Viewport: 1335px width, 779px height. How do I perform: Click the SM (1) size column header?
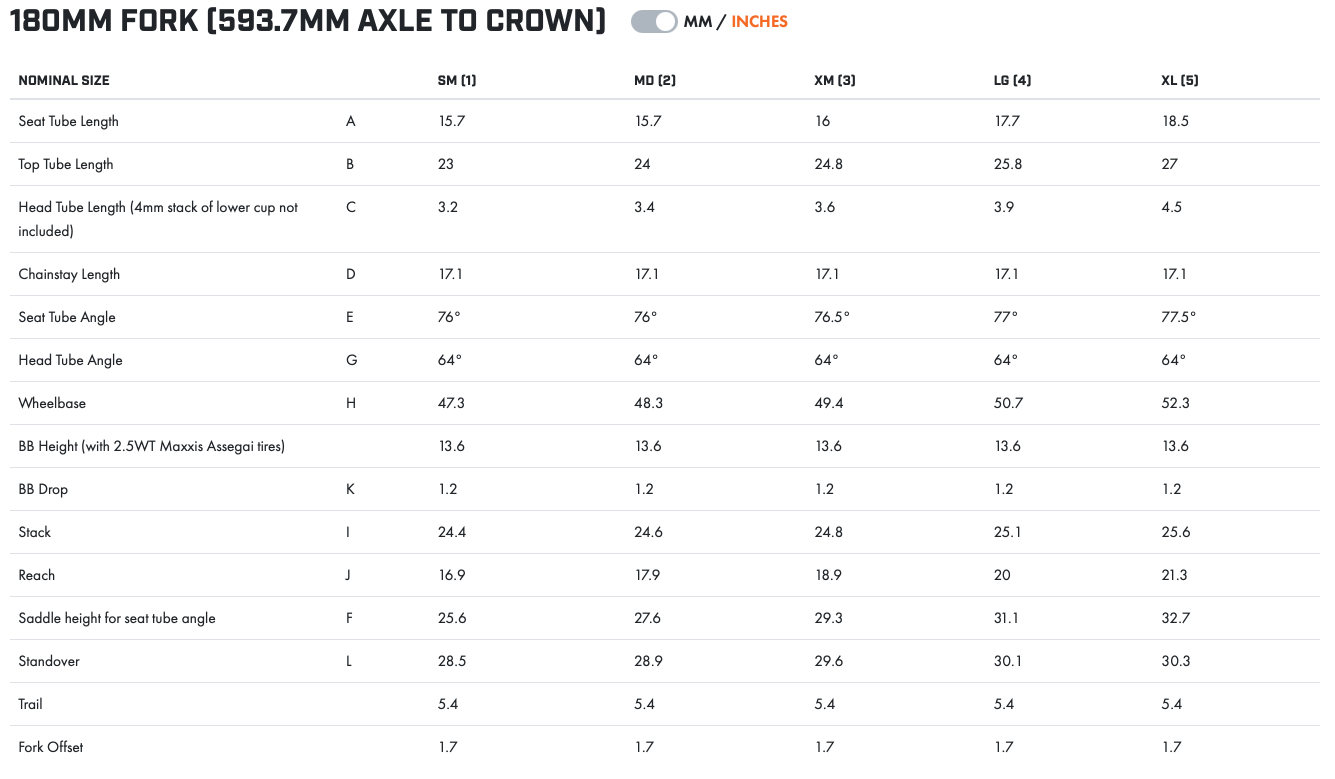point(457,80)
